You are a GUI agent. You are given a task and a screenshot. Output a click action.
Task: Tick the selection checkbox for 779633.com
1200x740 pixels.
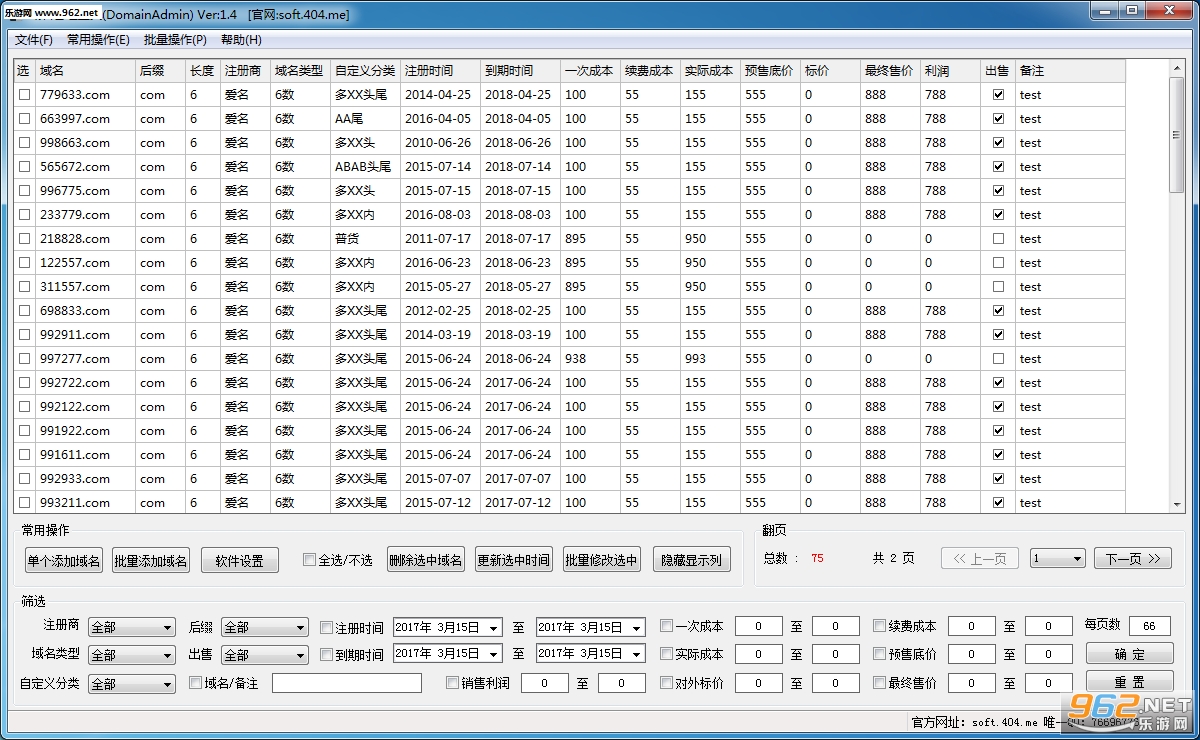[x=24, y=95]
